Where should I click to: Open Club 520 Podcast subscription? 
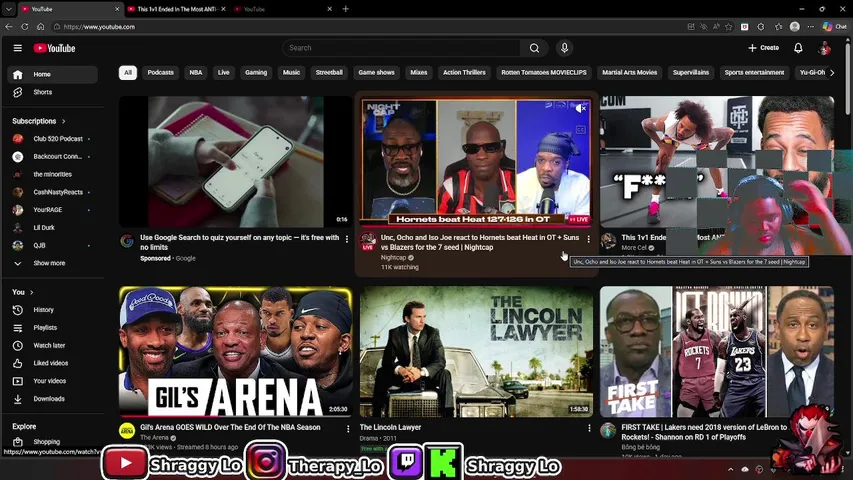coord(53,139)
